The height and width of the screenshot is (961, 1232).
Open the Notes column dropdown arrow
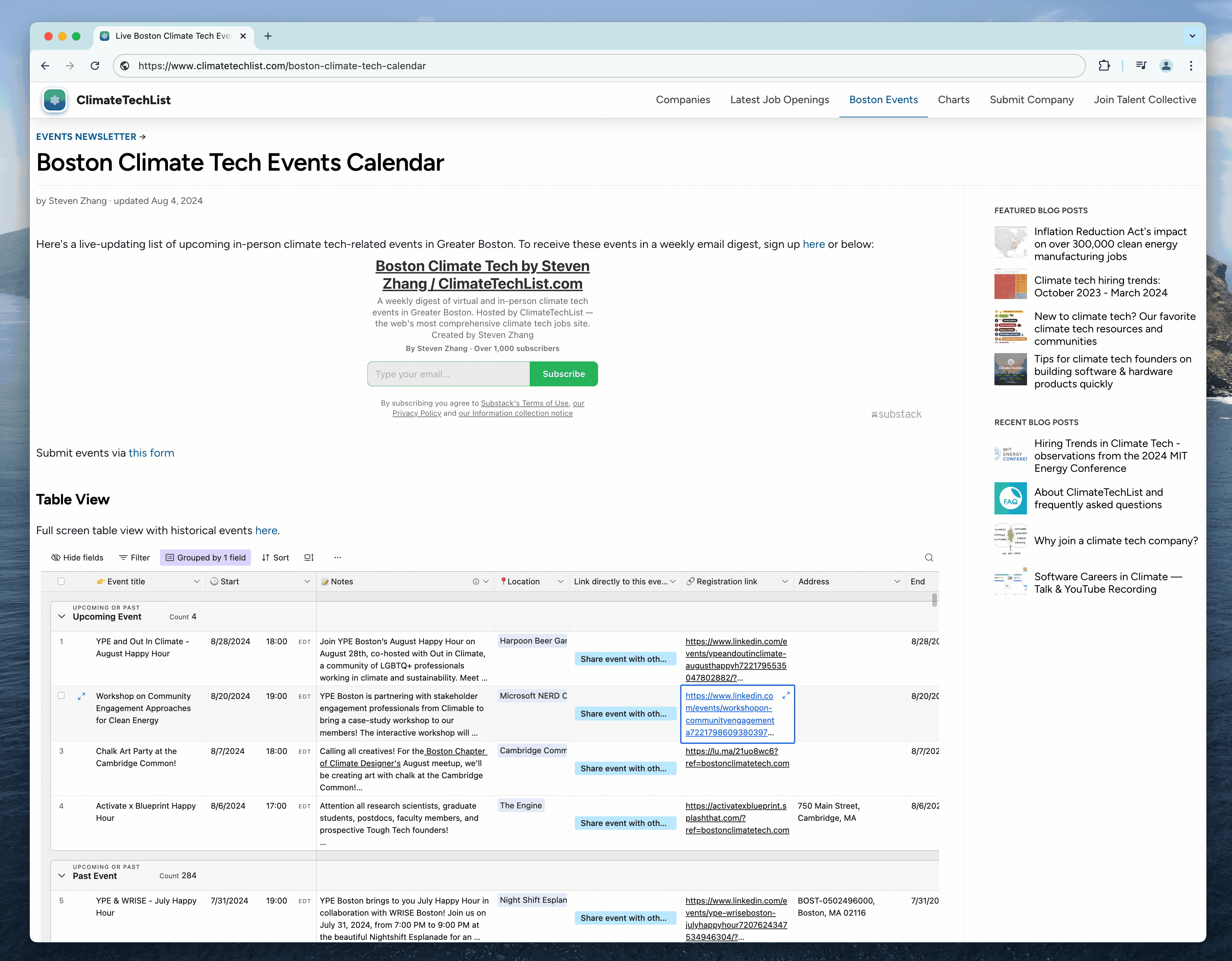[x=486, y=582]
